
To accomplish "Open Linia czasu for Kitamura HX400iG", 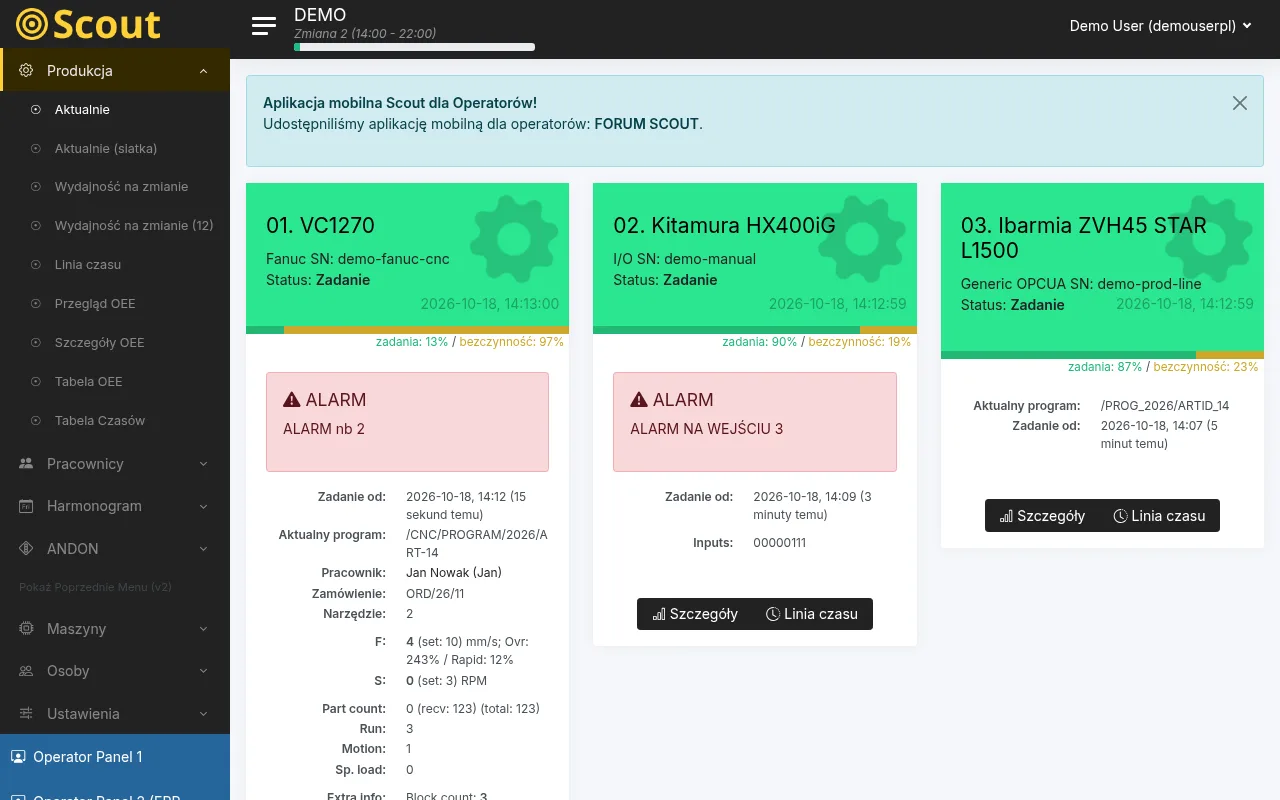I will coord(812,614).
